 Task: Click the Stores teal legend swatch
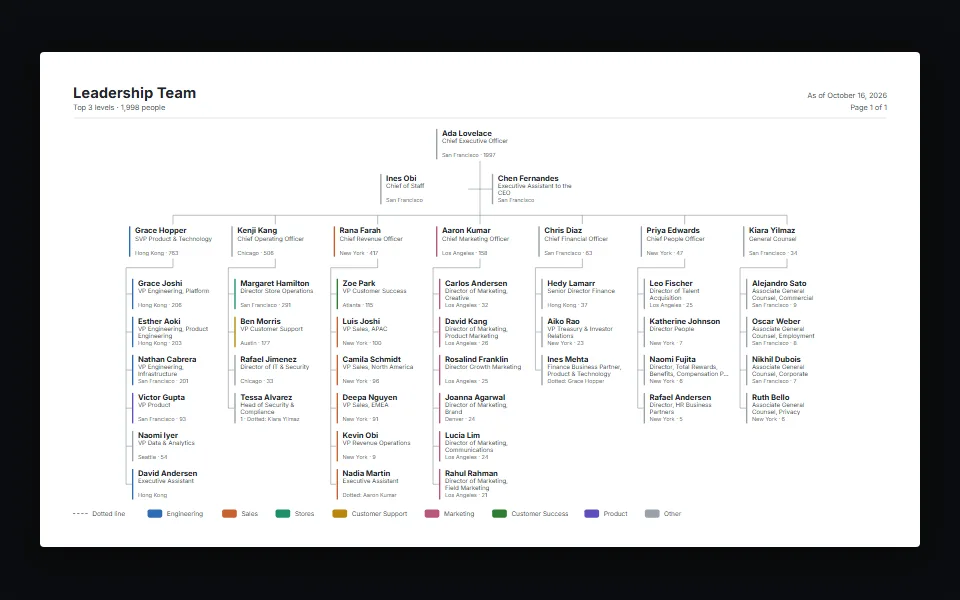(x=283, y=514)
